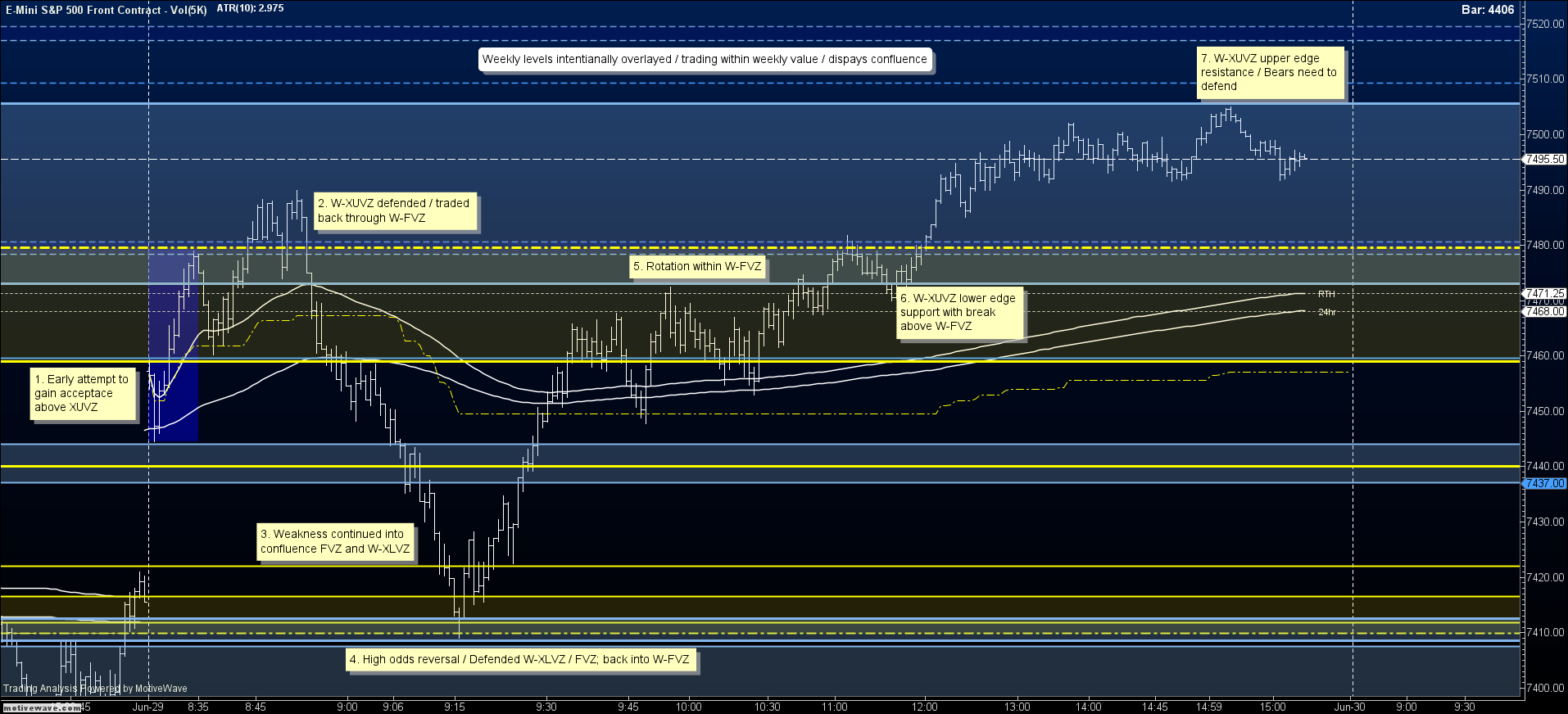
Task: Click the 7410.00 price axis label
Action: pos(1544,633)
